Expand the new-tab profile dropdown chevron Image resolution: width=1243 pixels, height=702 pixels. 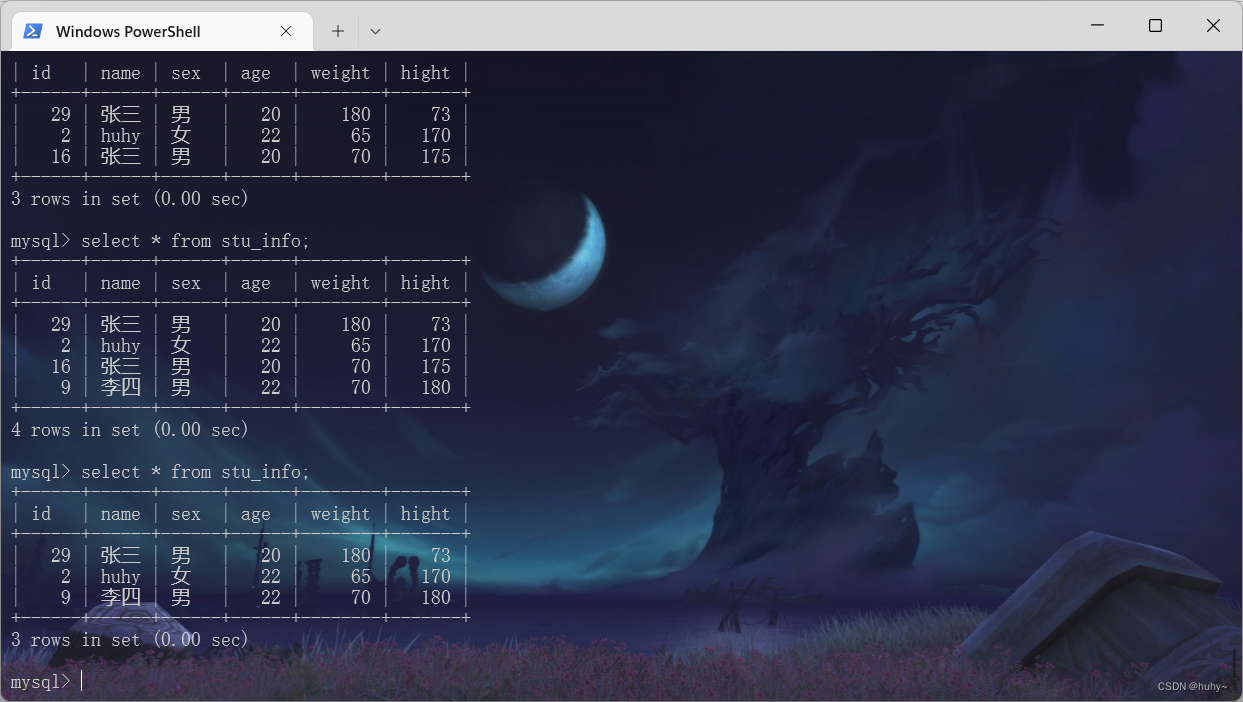tap(375, 31)
